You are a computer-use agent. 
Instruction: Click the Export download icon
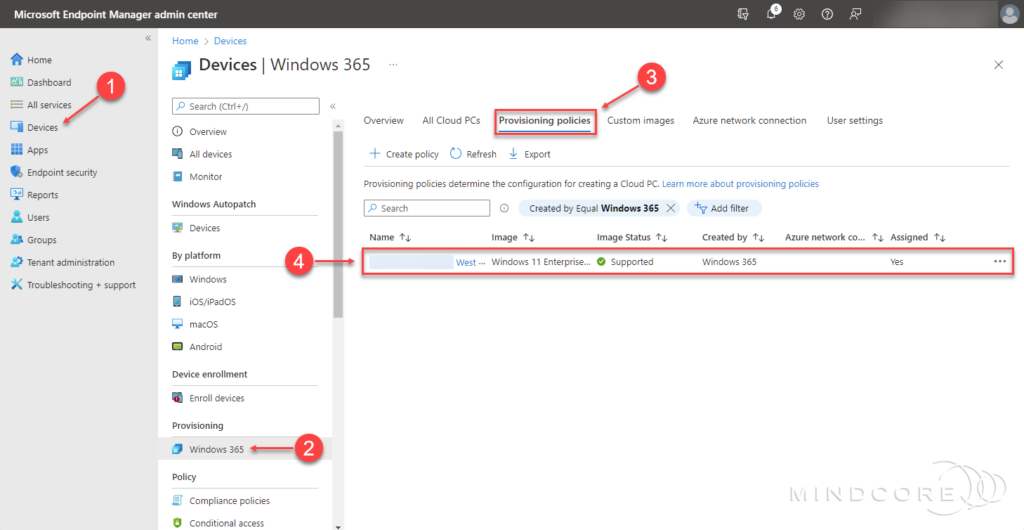513,154
